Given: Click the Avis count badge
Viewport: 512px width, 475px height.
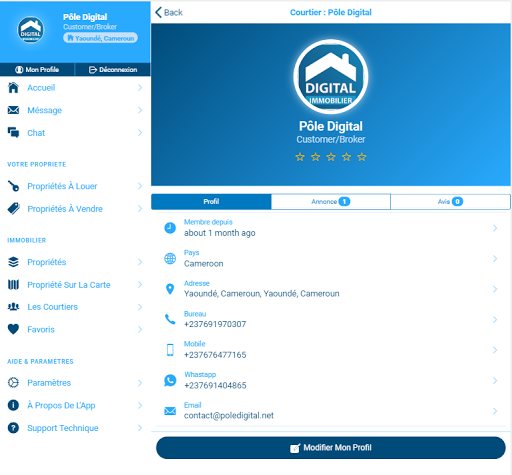Looking at the screenshot, I should [457, 201].
